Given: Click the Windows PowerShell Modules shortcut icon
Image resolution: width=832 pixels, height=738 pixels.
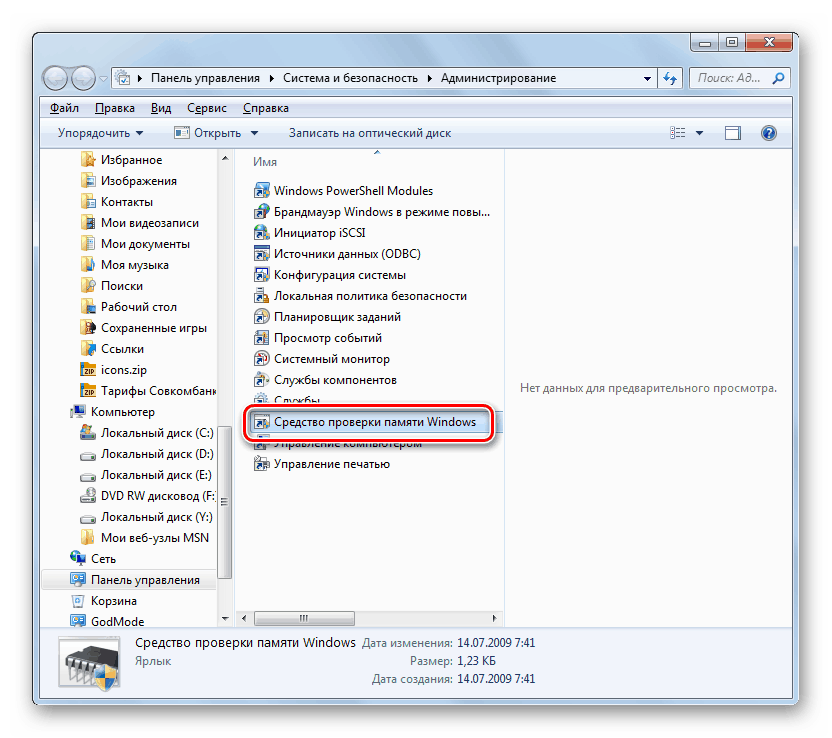Looking at the screenshot, I should click(262, 190).
